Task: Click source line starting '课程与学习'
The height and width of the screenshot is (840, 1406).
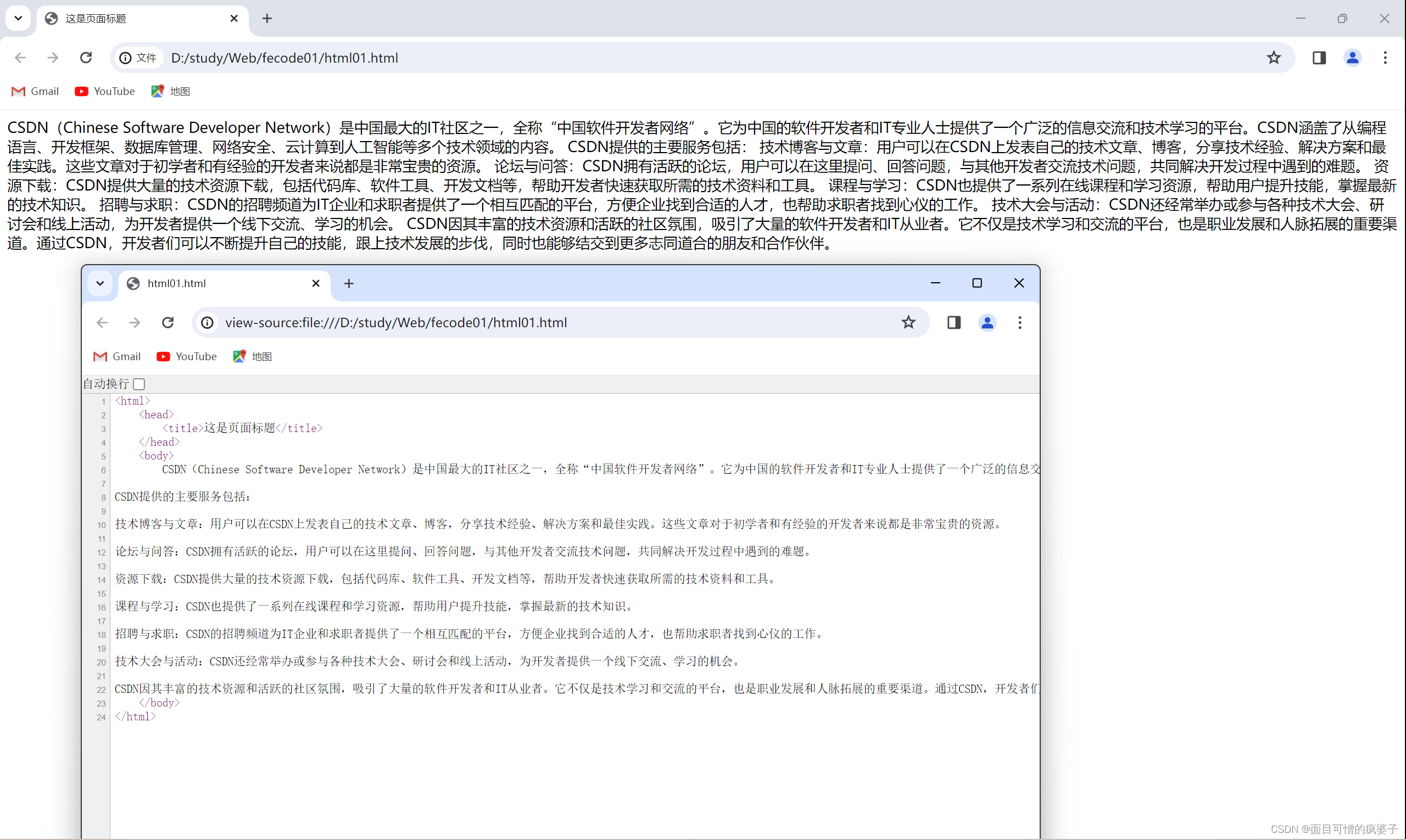Action: (x=373, y=606)
